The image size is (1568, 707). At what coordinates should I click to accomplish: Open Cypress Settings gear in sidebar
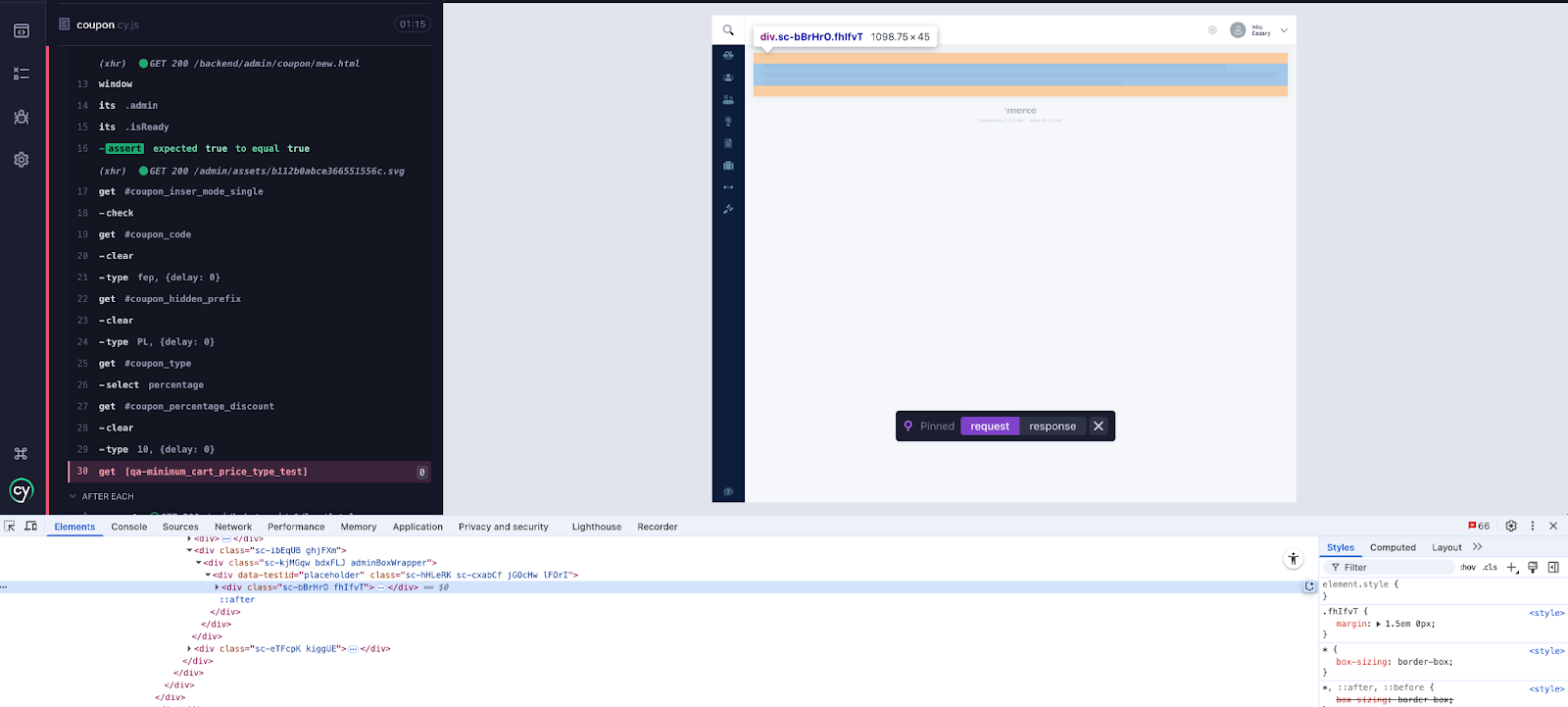tap(22, 160)
